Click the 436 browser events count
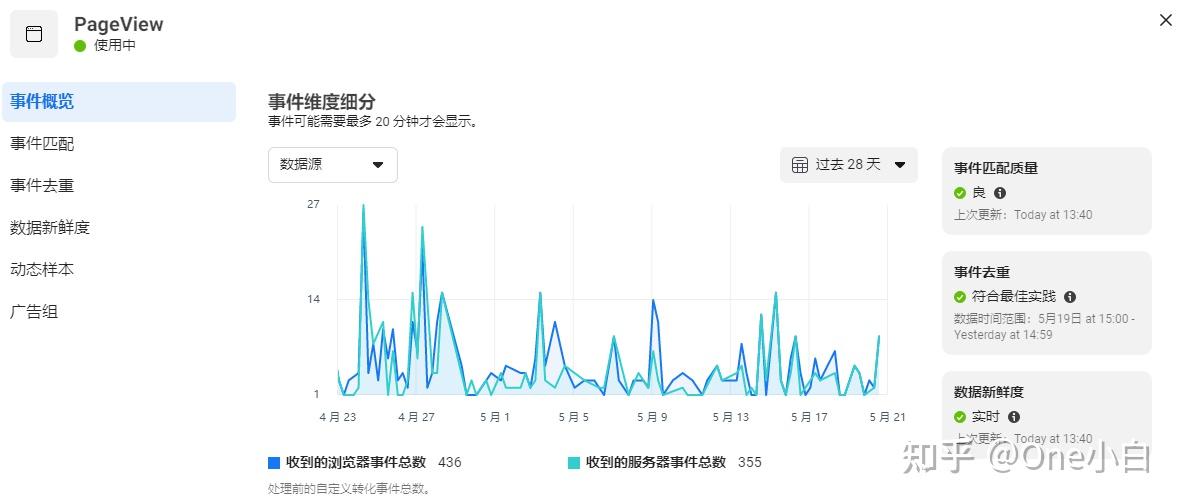This screenshot has height=504, width=1183. [x=450, y=463]
